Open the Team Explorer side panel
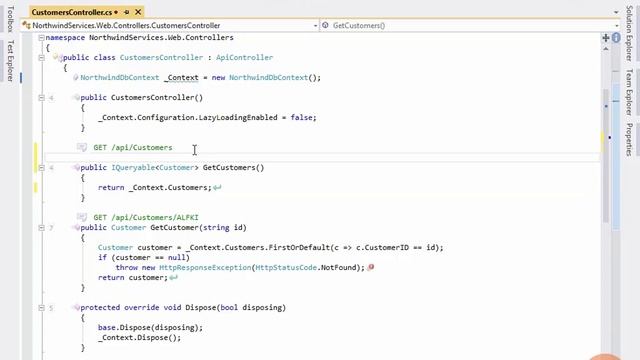640x360 pixels. click(x=629, y=92)
